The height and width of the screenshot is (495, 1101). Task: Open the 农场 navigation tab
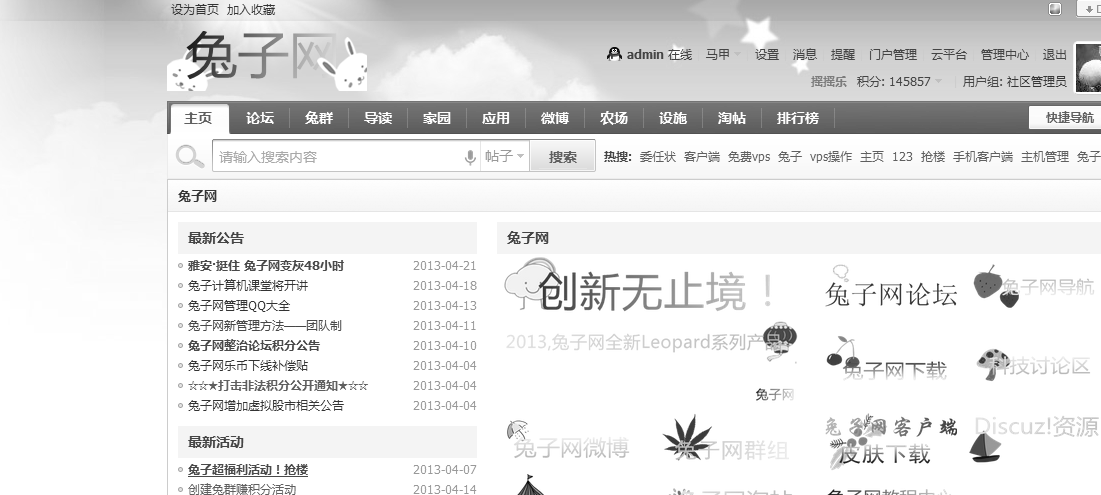click(614, 118)
